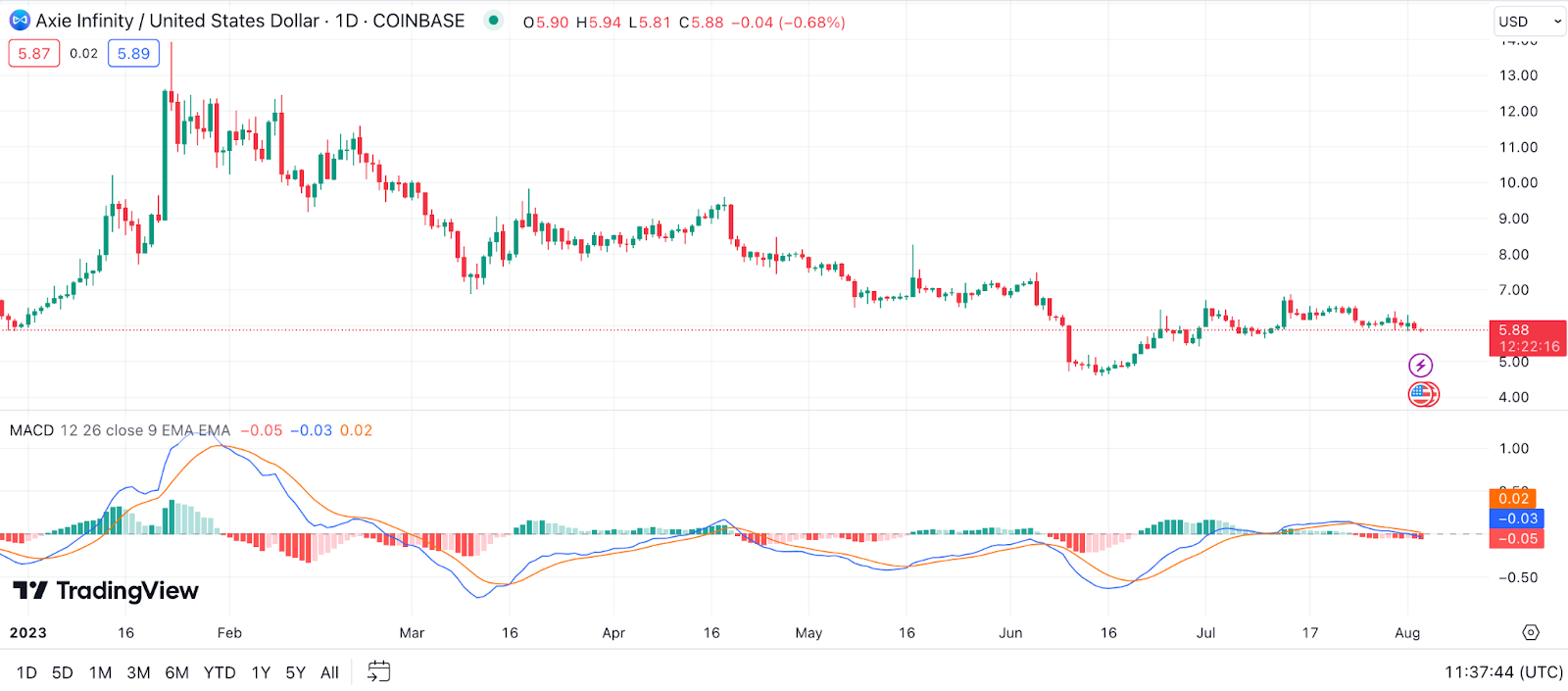Select the 1Y time range

261,672
